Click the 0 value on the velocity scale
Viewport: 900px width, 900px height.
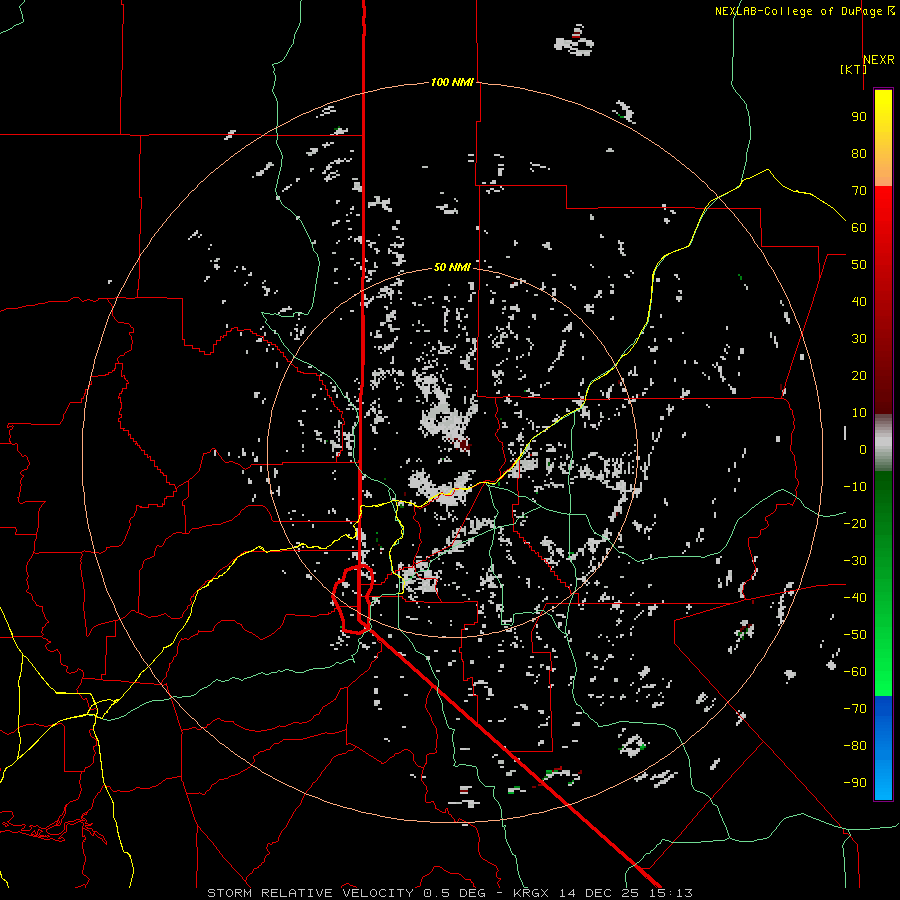click(863, 449)
